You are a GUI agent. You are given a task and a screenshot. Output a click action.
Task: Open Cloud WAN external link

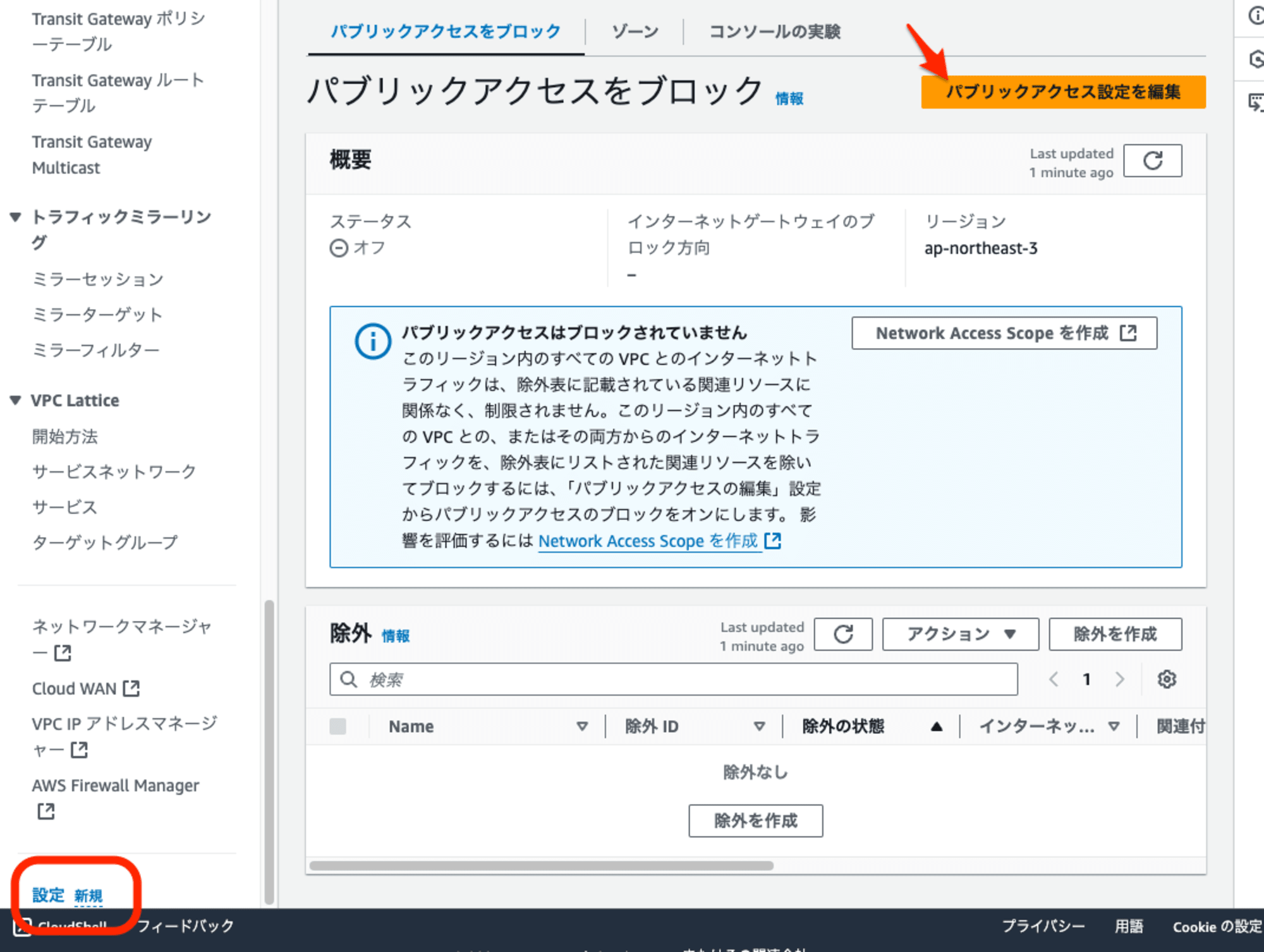[x=86, y=688]
